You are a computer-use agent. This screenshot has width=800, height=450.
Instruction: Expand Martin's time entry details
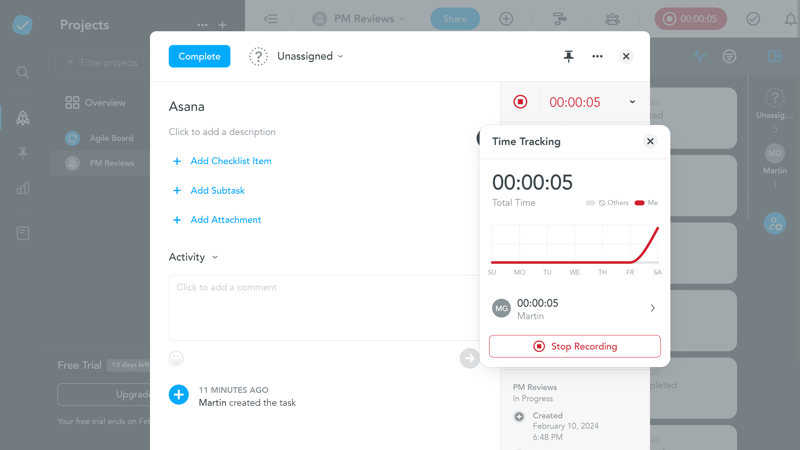coord(652,309)
